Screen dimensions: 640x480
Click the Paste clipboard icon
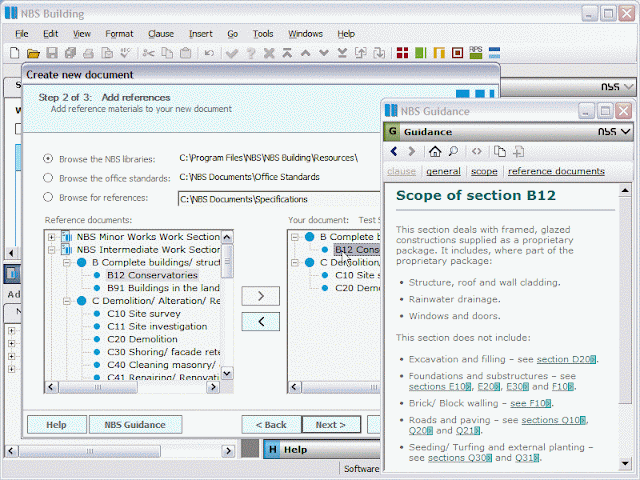186,53
